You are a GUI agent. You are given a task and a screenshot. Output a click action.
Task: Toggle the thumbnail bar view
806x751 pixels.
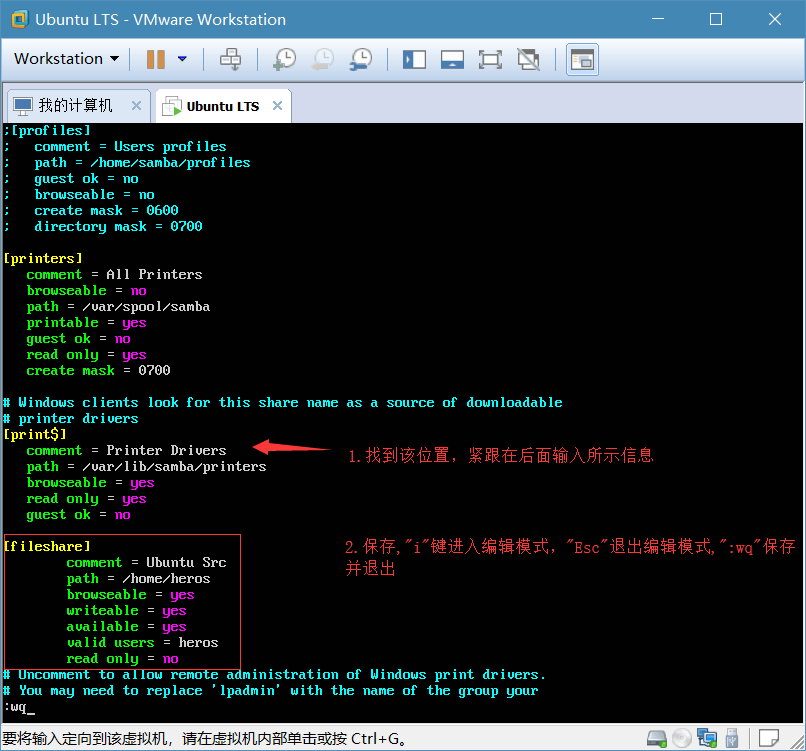coord(452,59)
